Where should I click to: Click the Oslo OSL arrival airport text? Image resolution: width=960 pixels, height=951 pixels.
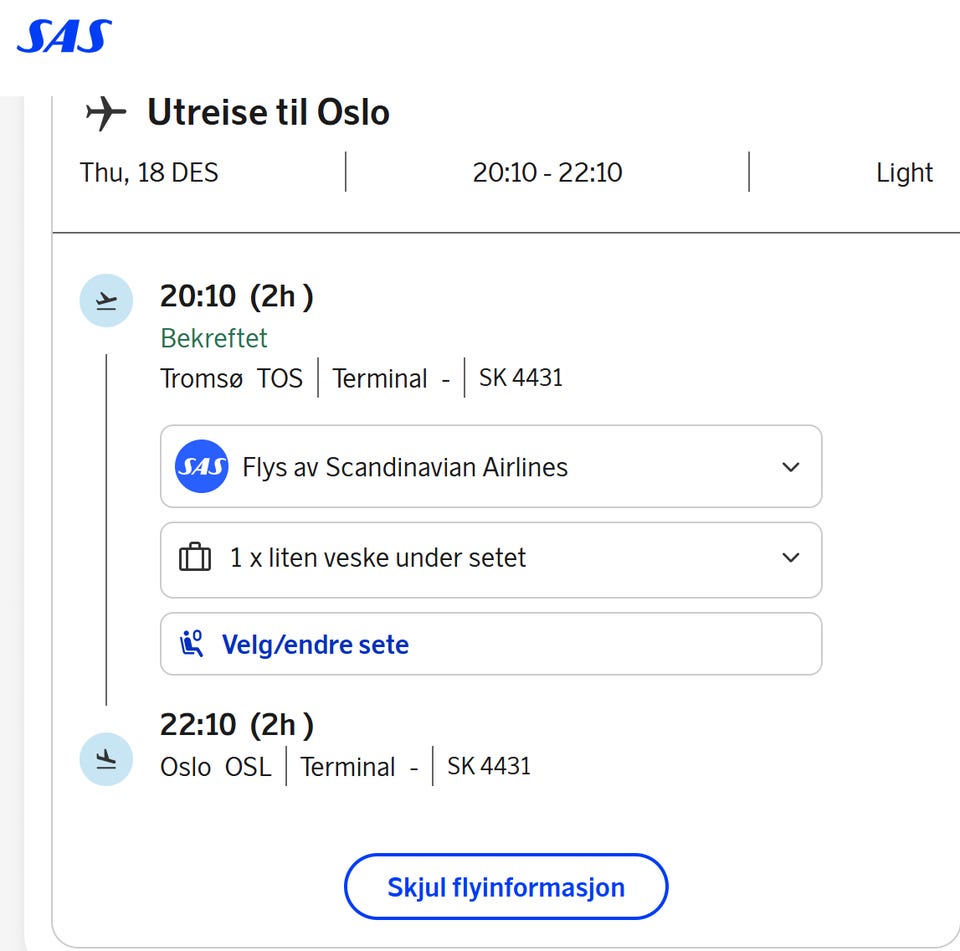click(x=216, y=767)
